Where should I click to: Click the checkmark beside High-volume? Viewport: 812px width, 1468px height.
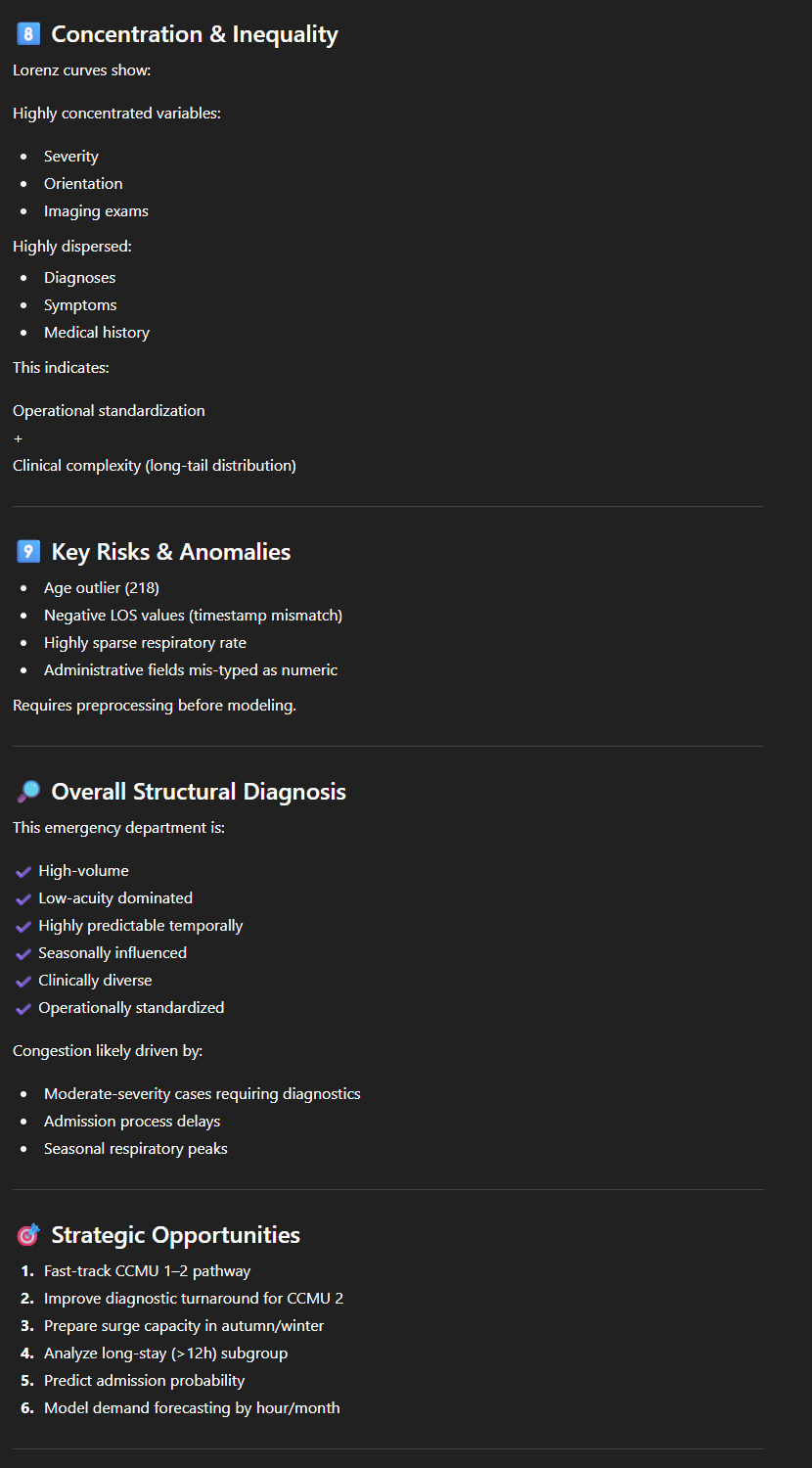tap(23, 871)
